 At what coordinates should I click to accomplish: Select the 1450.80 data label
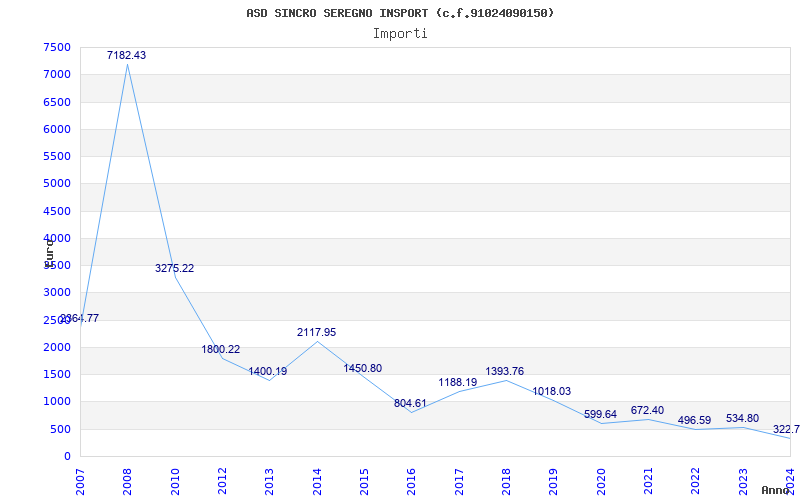(x=363, y=368)
